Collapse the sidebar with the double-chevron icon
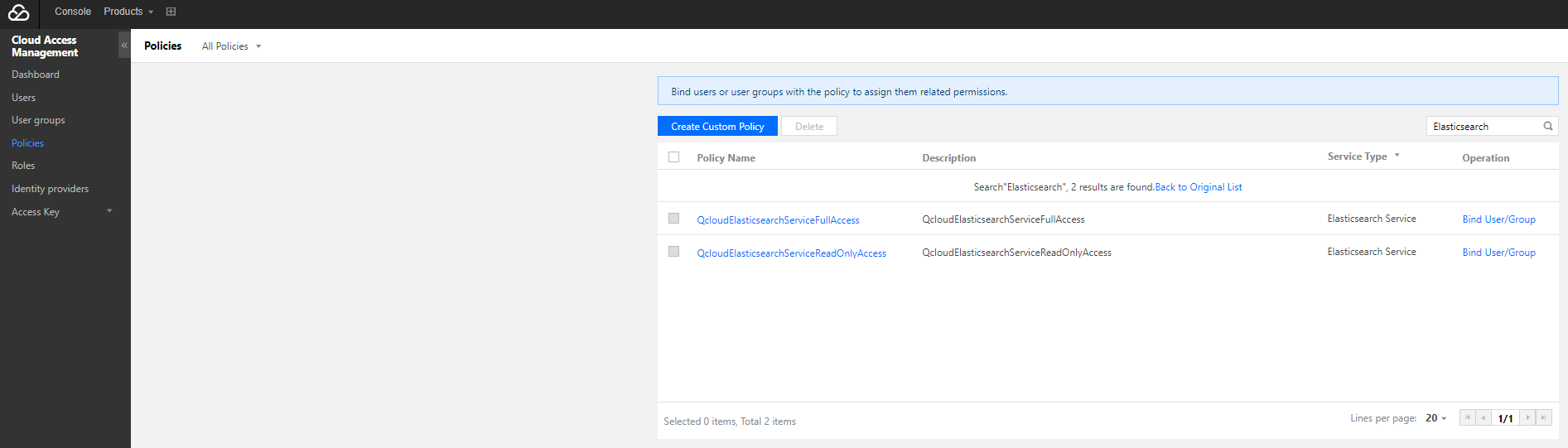This screenshot has width=1568, height=448. pos(124,46)
